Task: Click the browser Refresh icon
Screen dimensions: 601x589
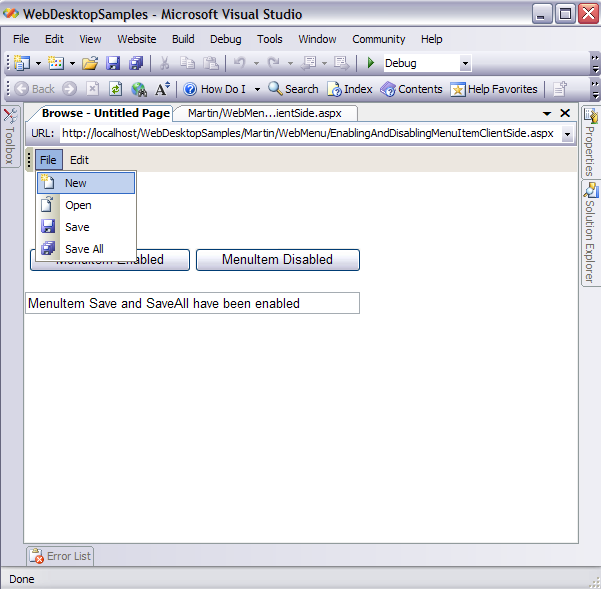Action: coord(115,89)
